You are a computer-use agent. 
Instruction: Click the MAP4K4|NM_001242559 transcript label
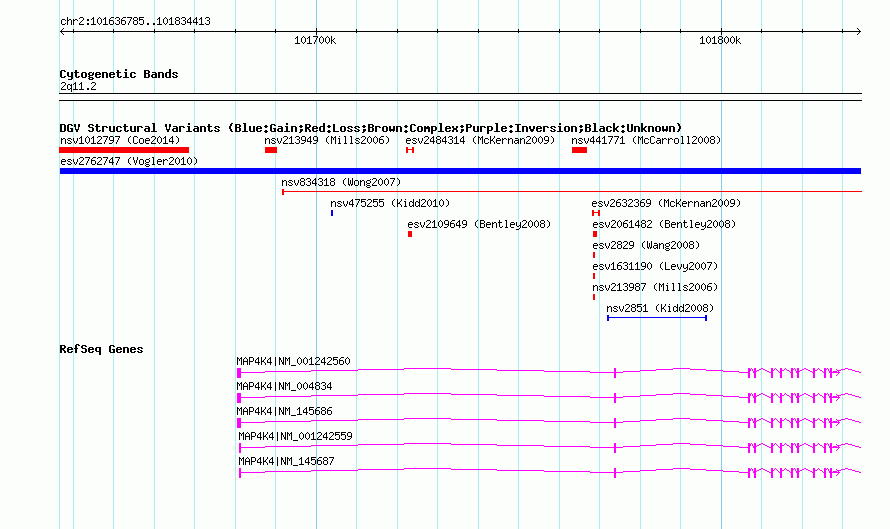[x=295, y=436]
